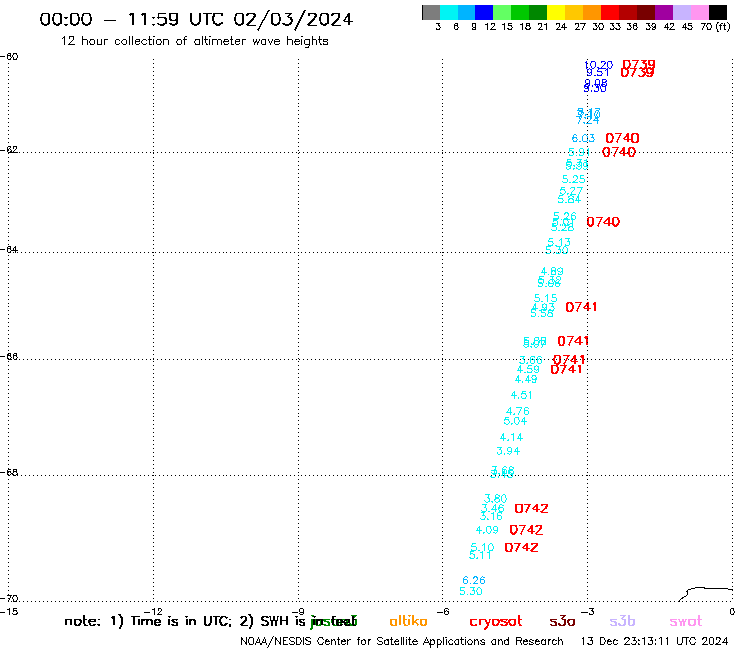The height and width of the screenshot is (650, 740).
Task: Click the -68 latitude axis label
Action: (x=9, y=473)
